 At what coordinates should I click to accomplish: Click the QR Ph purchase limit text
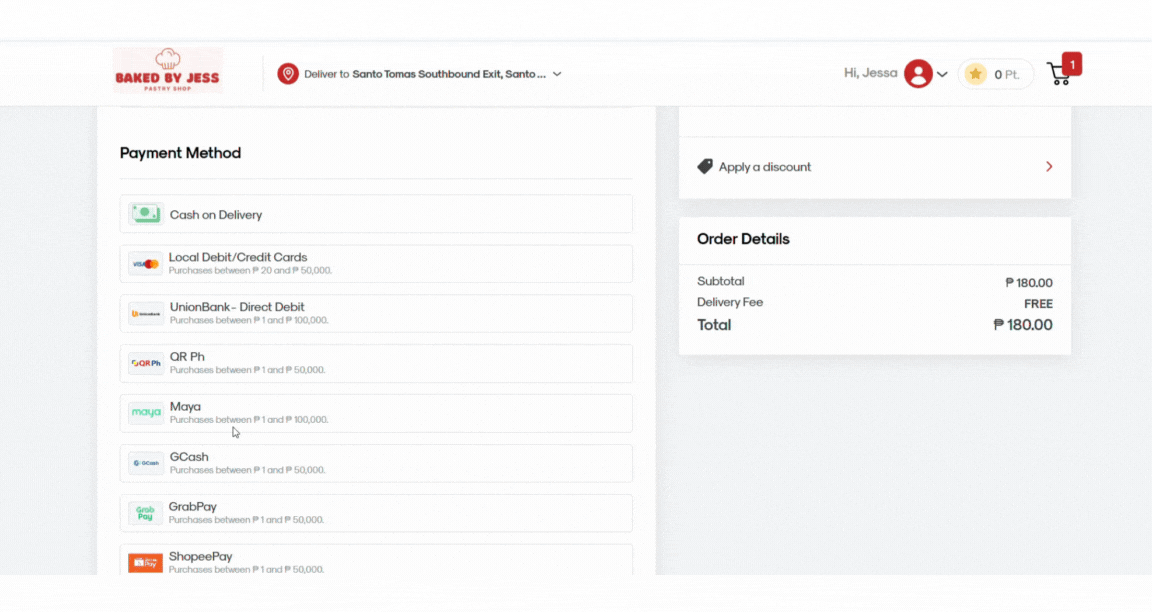pos(248,370)
